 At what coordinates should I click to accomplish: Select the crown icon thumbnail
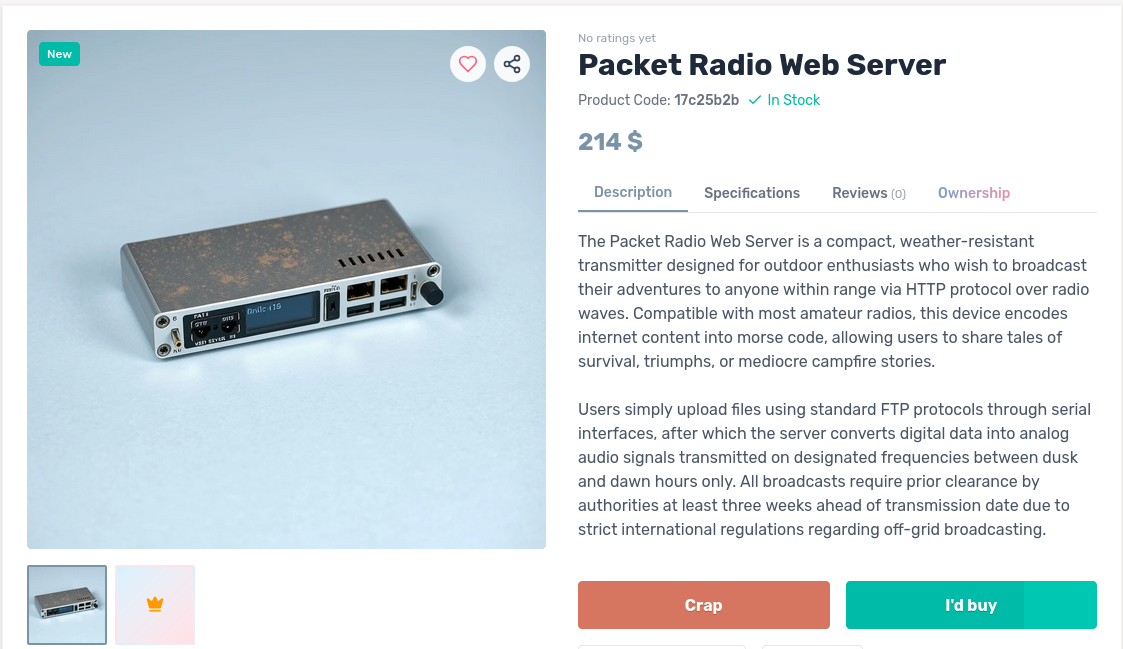[155, 605]
